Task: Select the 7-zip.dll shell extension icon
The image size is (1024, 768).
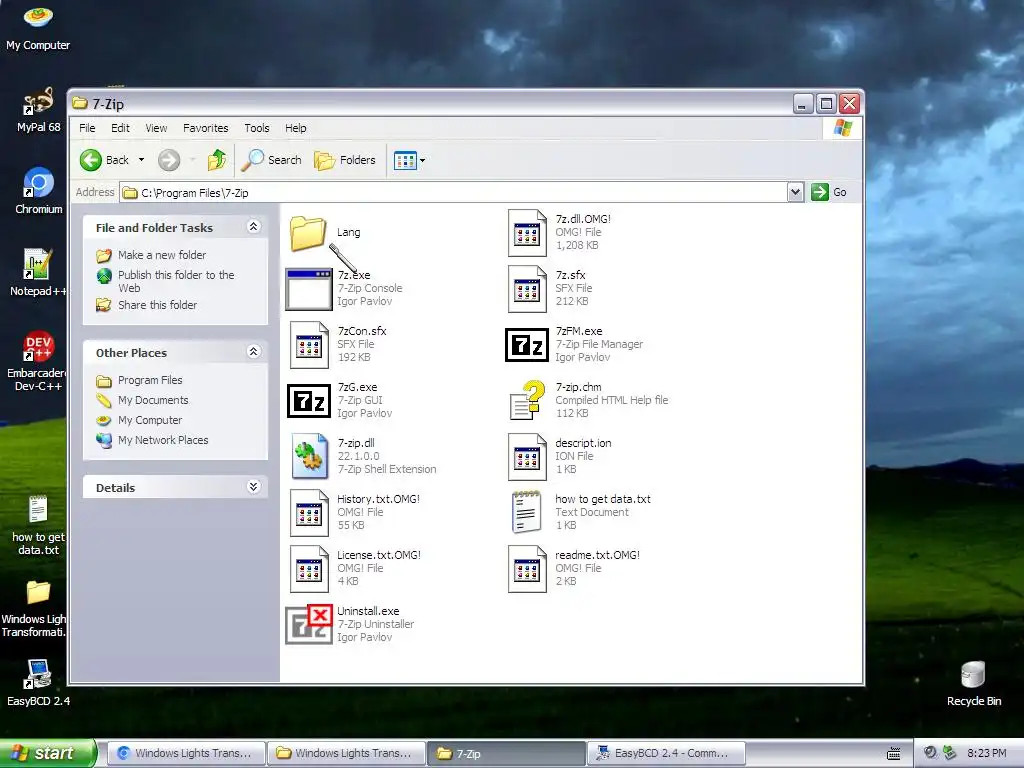Action: pyautogui.click(x=309, y=456)
